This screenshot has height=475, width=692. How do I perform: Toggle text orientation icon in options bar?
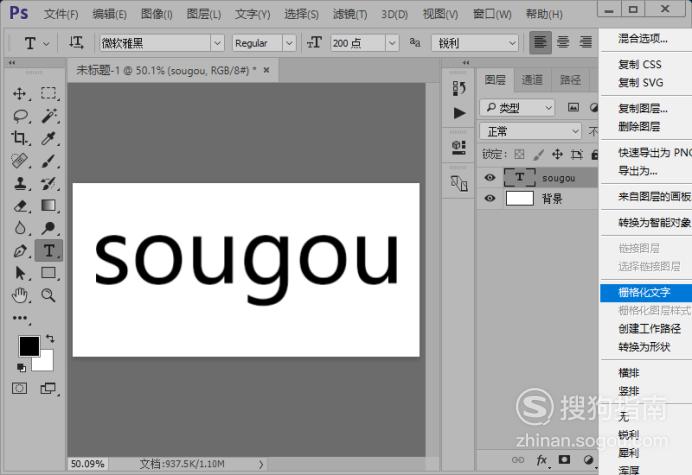76,43
